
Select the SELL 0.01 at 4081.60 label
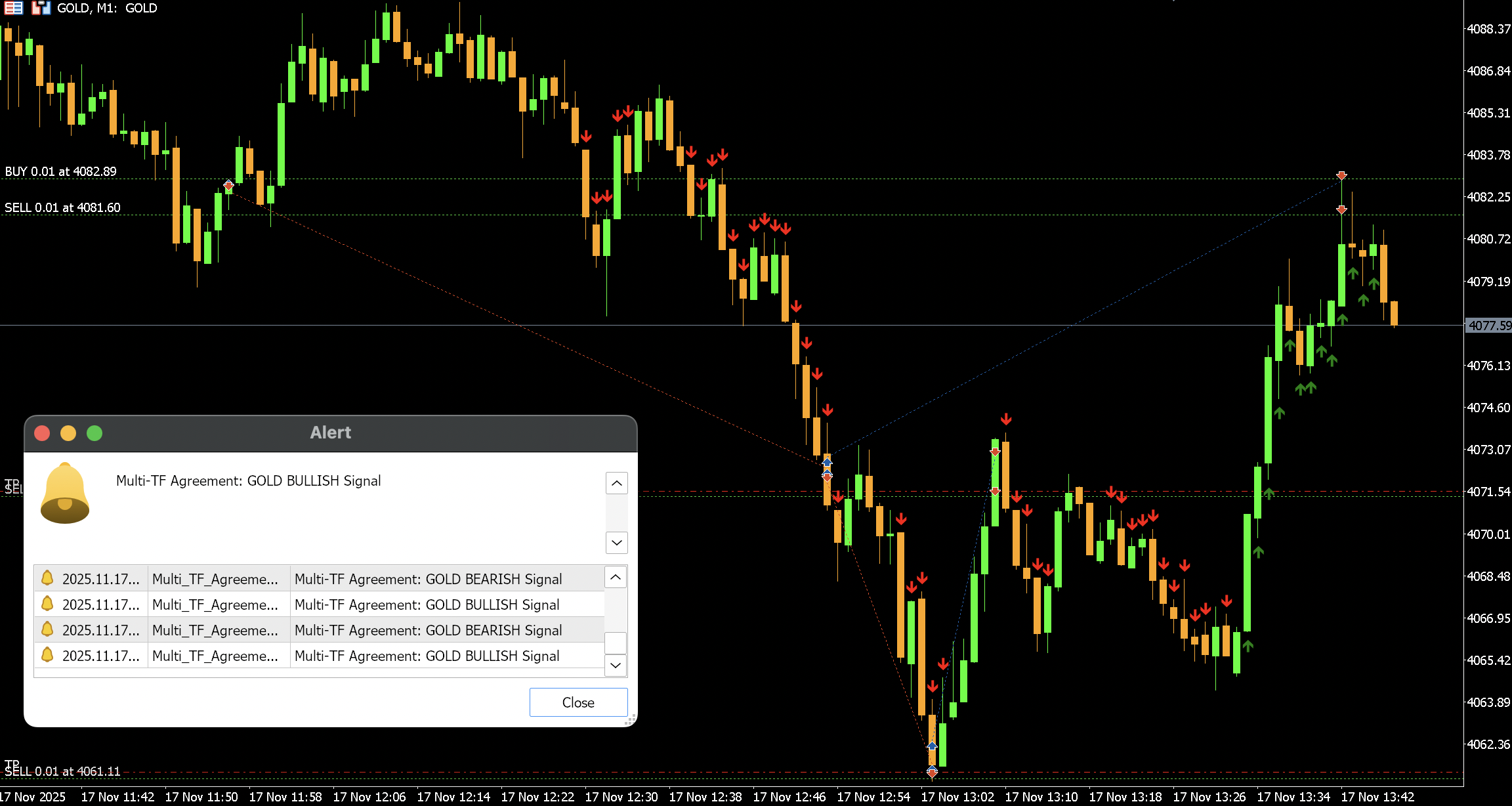click(62, 207)
